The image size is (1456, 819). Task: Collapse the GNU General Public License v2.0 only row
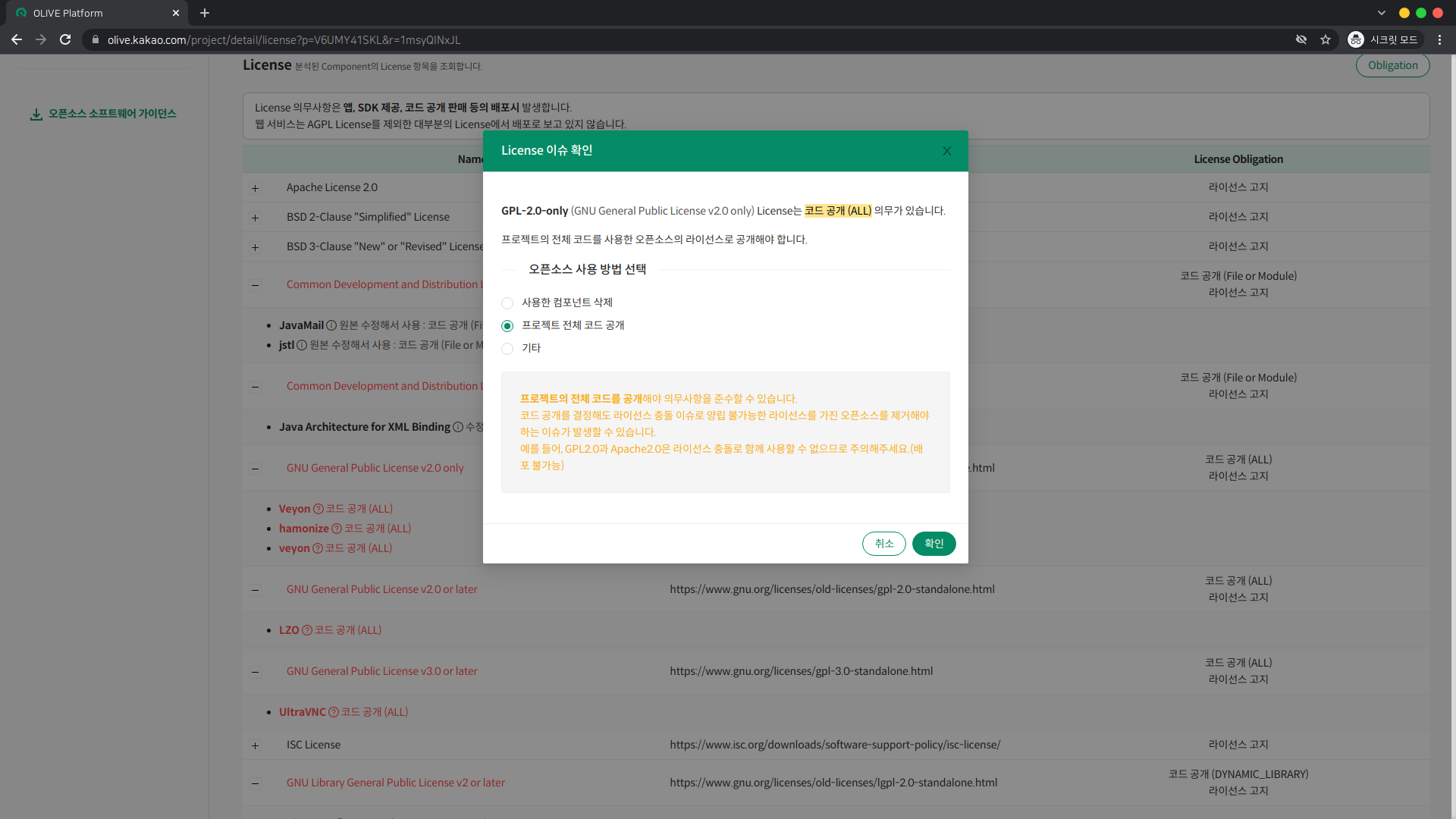tap(255, 469)
